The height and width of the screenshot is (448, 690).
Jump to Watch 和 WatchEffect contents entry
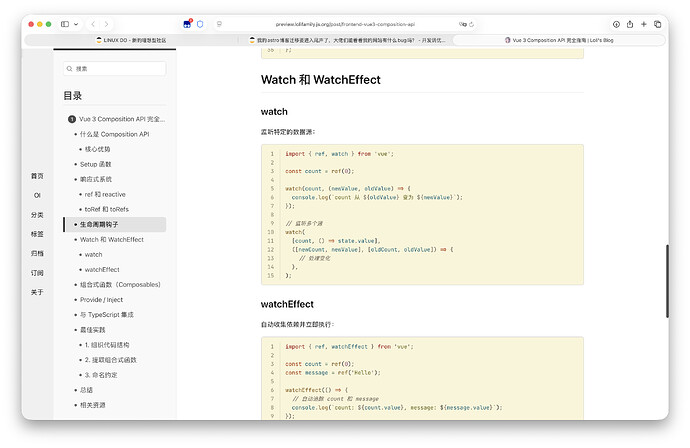tap(112, 239)
